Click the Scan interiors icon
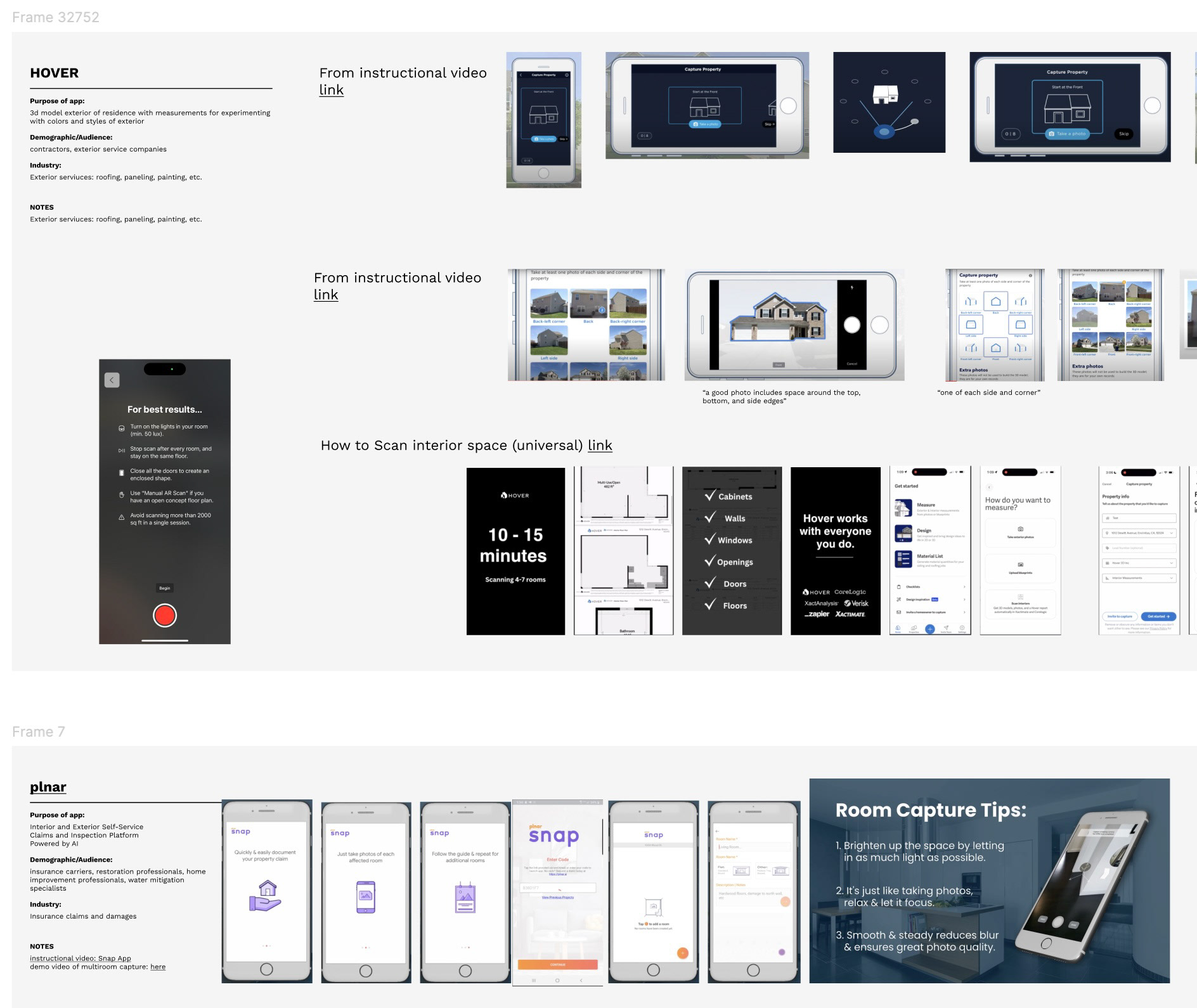Screen dimensions: 1197x1008 click(x=1020, y=597)
